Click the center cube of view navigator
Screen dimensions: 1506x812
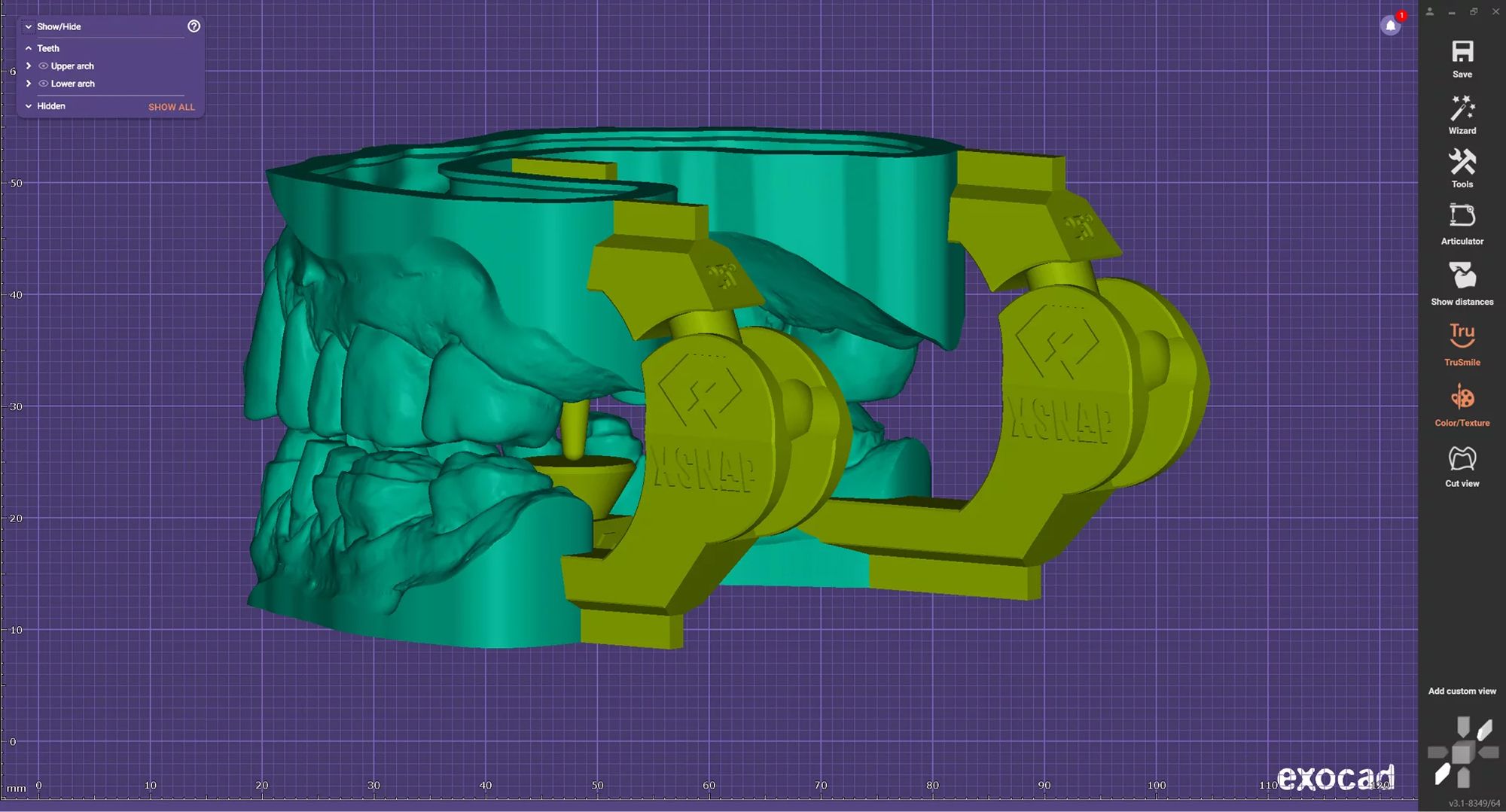(1462, 753)
